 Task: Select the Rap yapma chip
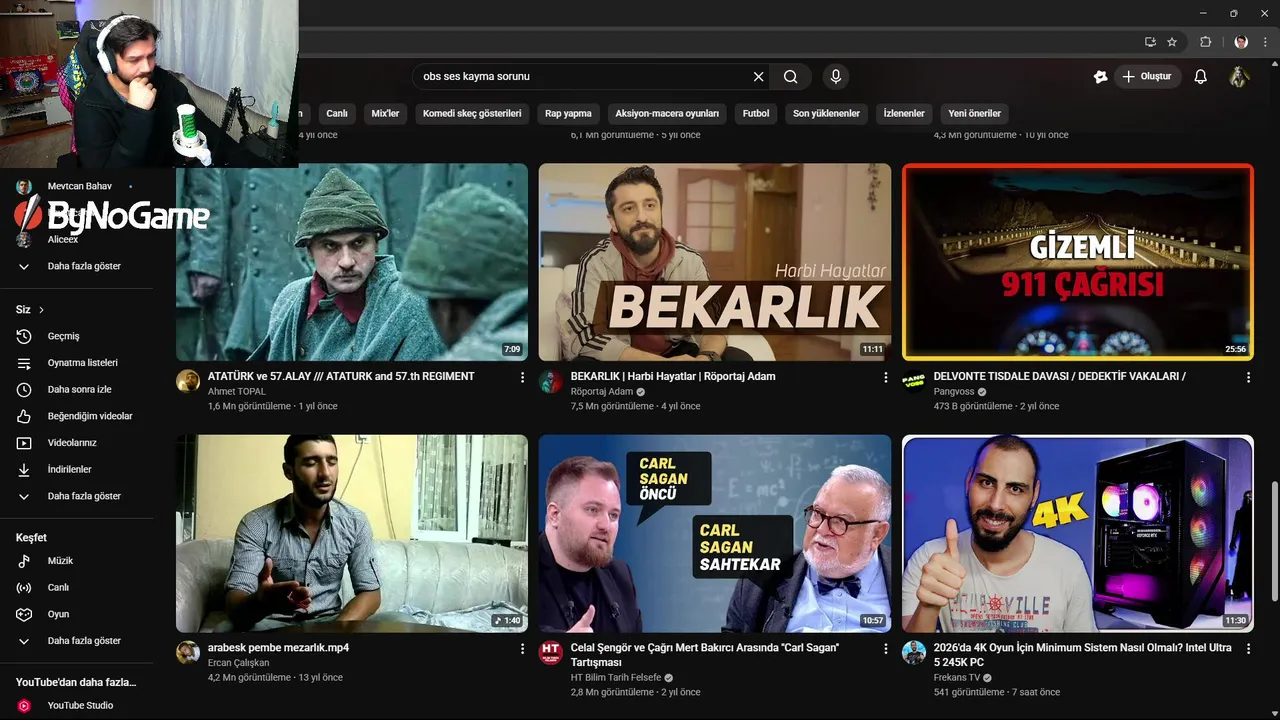[568, 113]
